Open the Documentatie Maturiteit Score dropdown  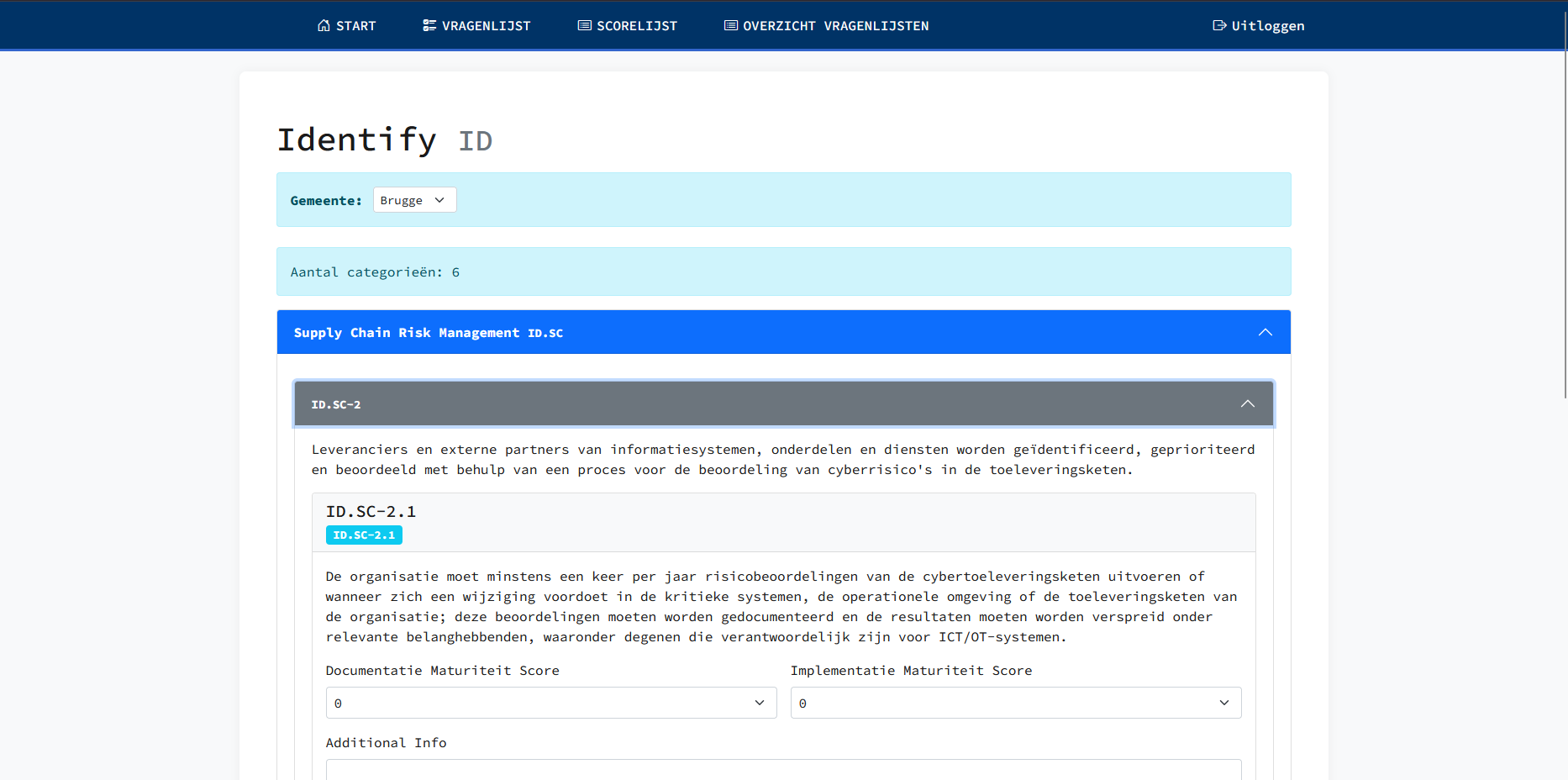550,703
